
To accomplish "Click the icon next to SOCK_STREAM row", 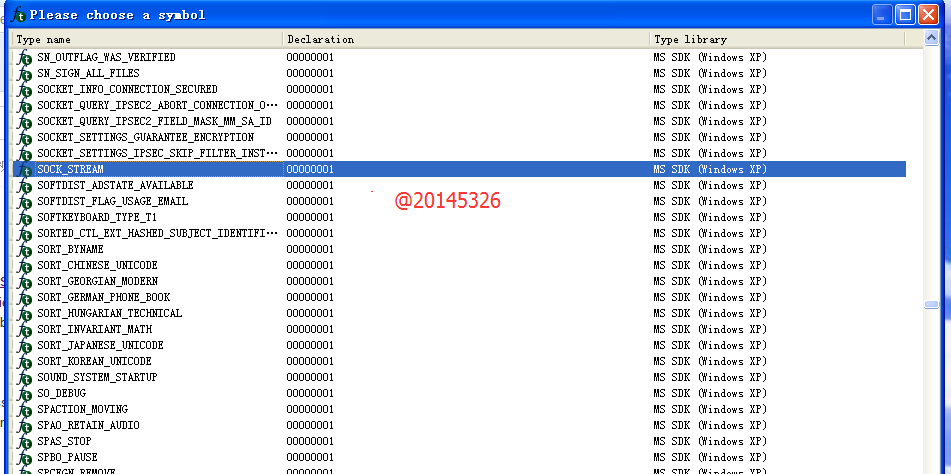I will point(24,170).
